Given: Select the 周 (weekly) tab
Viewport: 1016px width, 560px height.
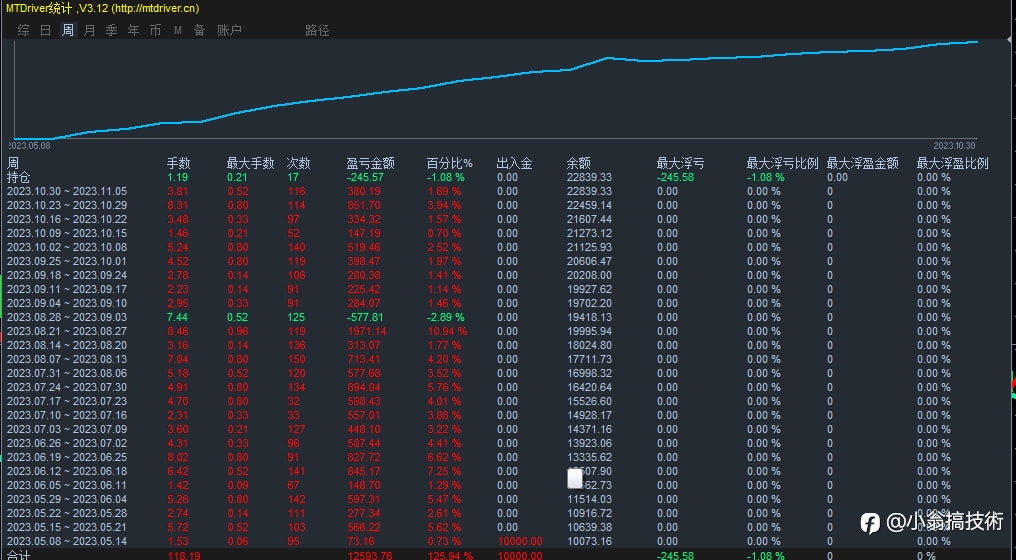Looking at the screenshot, I should point(68,30).
